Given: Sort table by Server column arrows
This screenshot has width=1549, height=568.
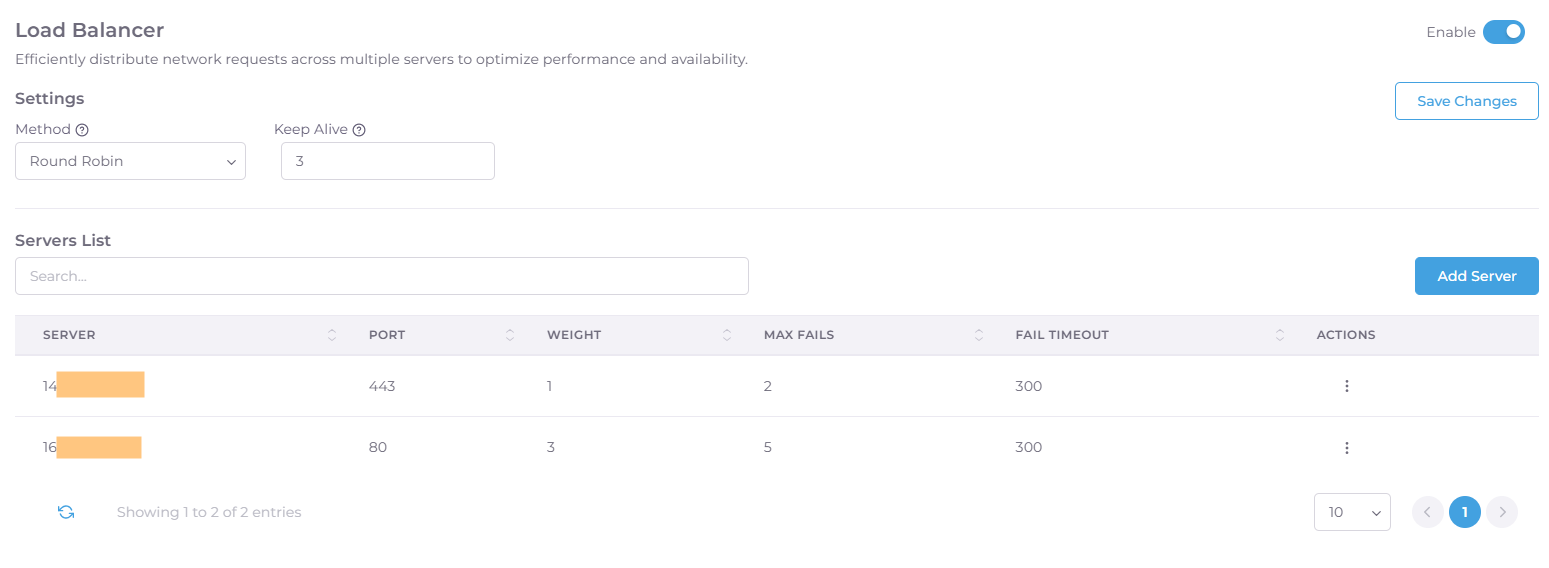Looking at the screenshot, I should [x=332, y=335].
